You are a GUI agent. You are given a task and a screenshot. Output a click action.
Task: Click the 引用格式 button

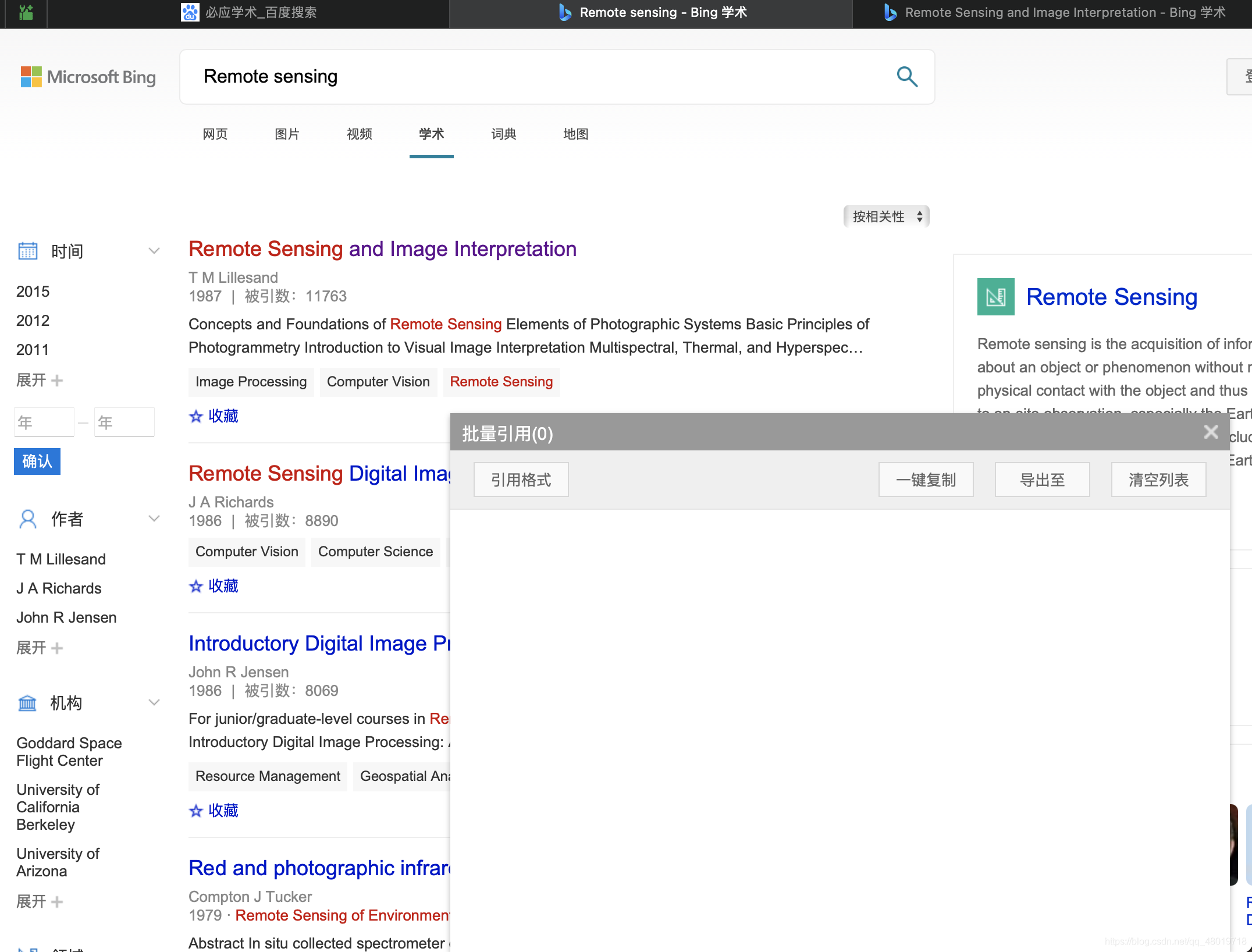tap(521, 480)
